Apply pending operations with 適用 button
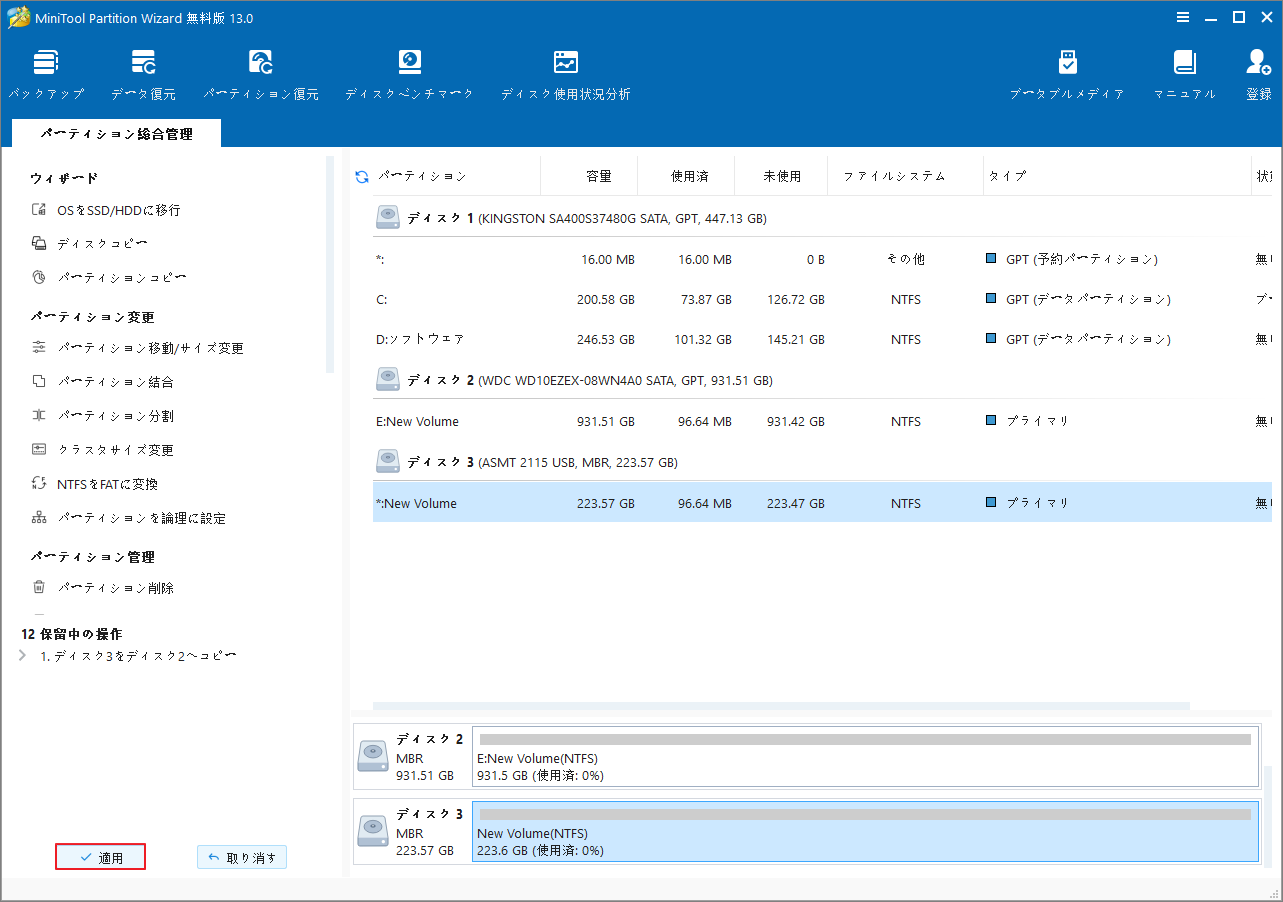Viewport: 1283px width, 902px height. pos(100,856)
